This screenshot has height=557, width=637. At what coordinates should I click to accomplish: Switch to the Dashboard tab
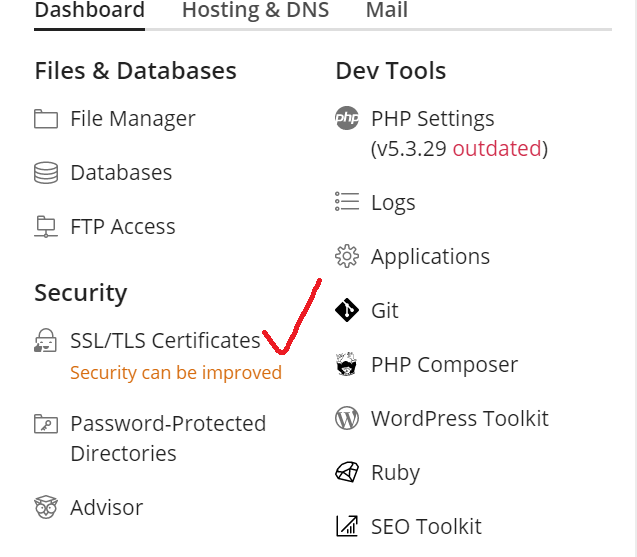[x=89, y=11]
